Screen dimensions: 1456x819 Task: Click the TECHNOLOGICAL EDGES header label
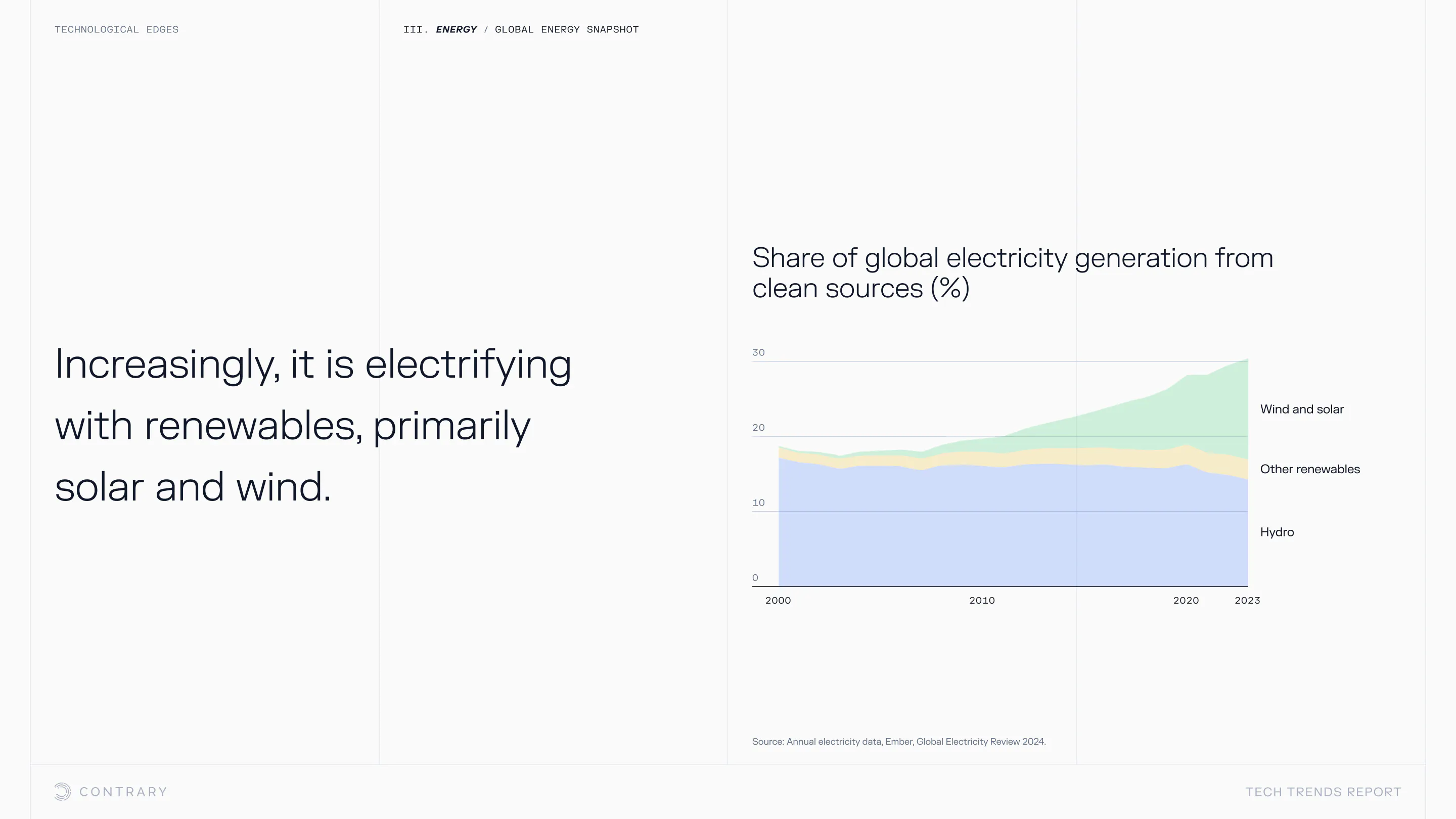(x=116, y=29)
